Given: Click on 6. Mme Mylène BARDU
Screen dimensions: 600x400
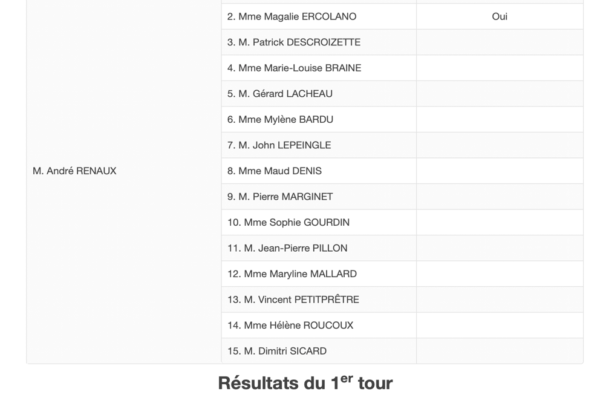Looking at the screenshot, I should (280, 119).
